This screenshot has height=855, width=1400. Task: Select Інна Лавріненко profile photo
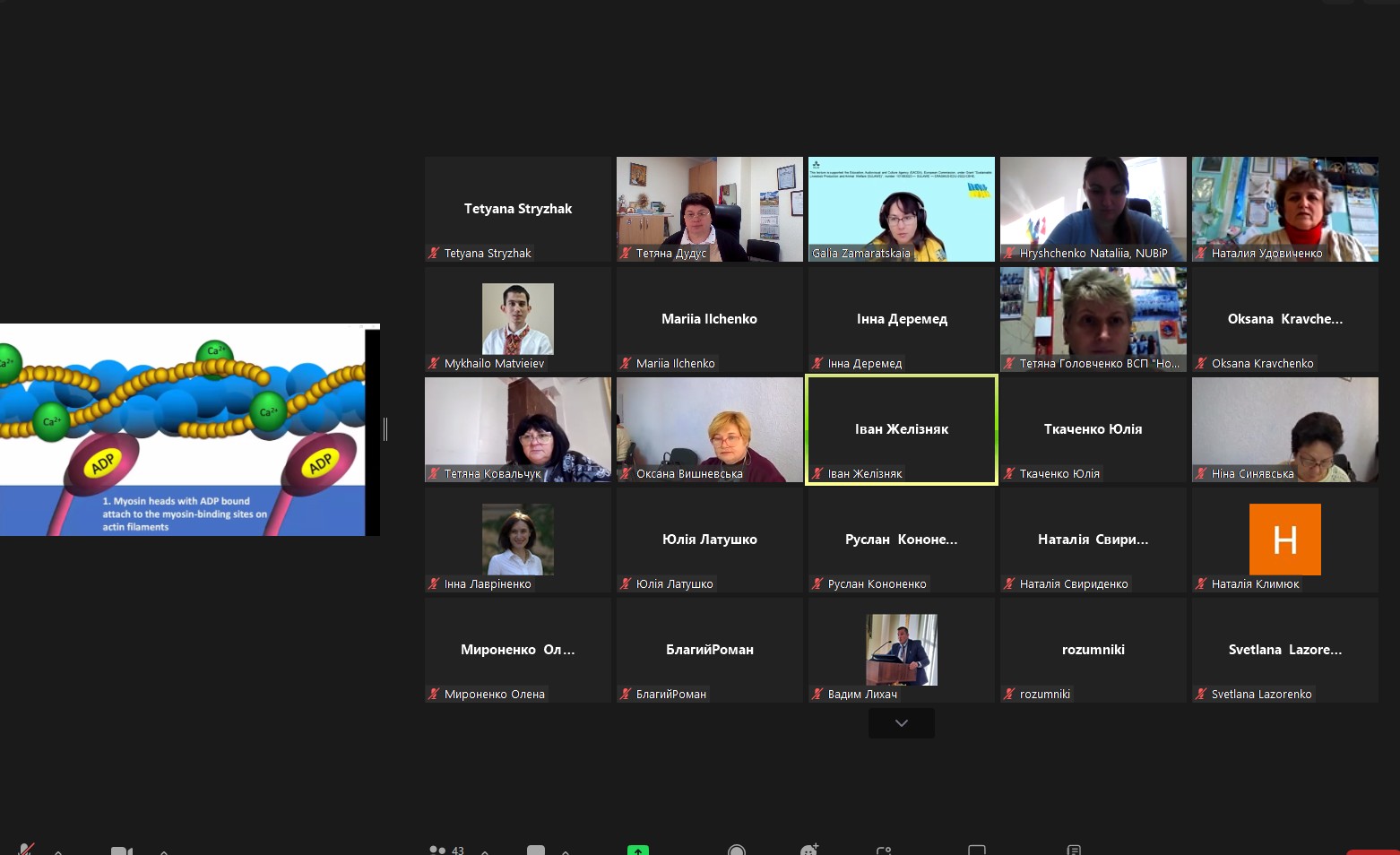tap(518, 540)
